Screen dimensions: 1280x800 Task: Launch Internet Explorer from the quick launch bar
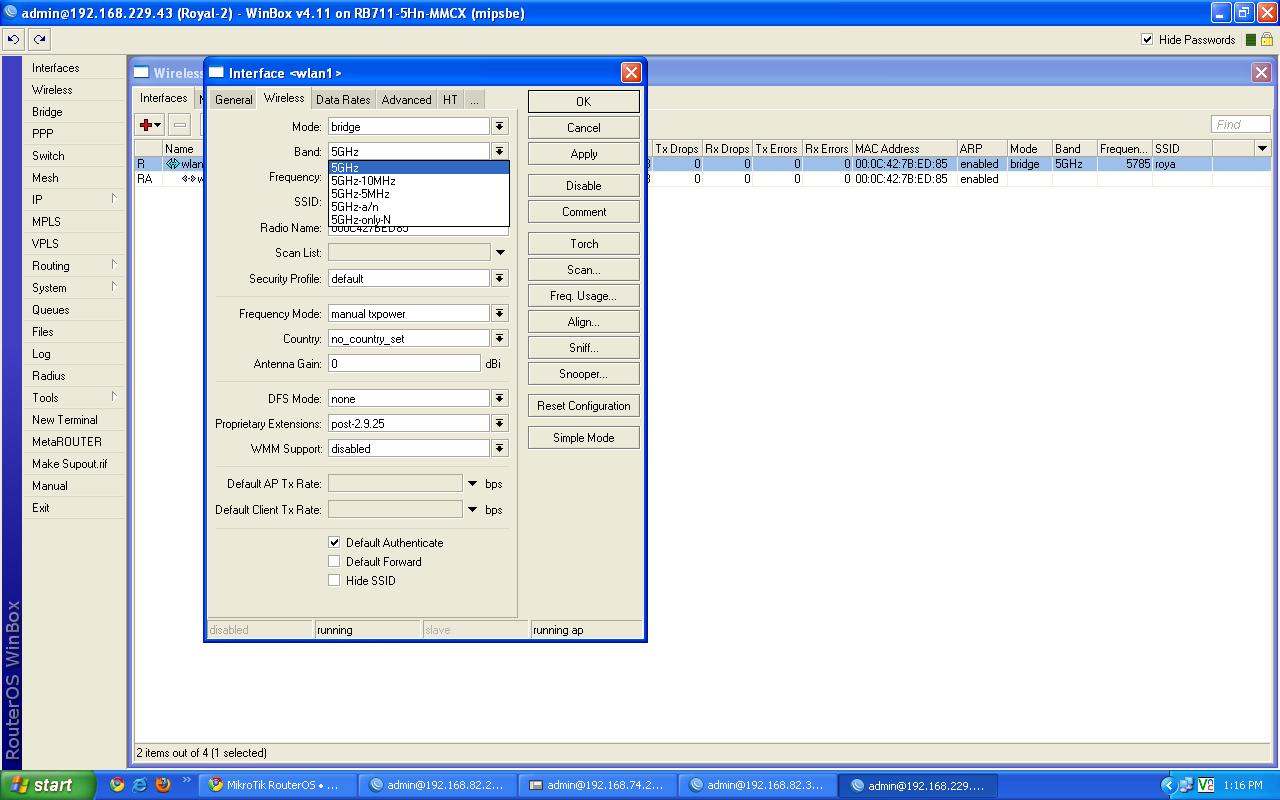140,785
